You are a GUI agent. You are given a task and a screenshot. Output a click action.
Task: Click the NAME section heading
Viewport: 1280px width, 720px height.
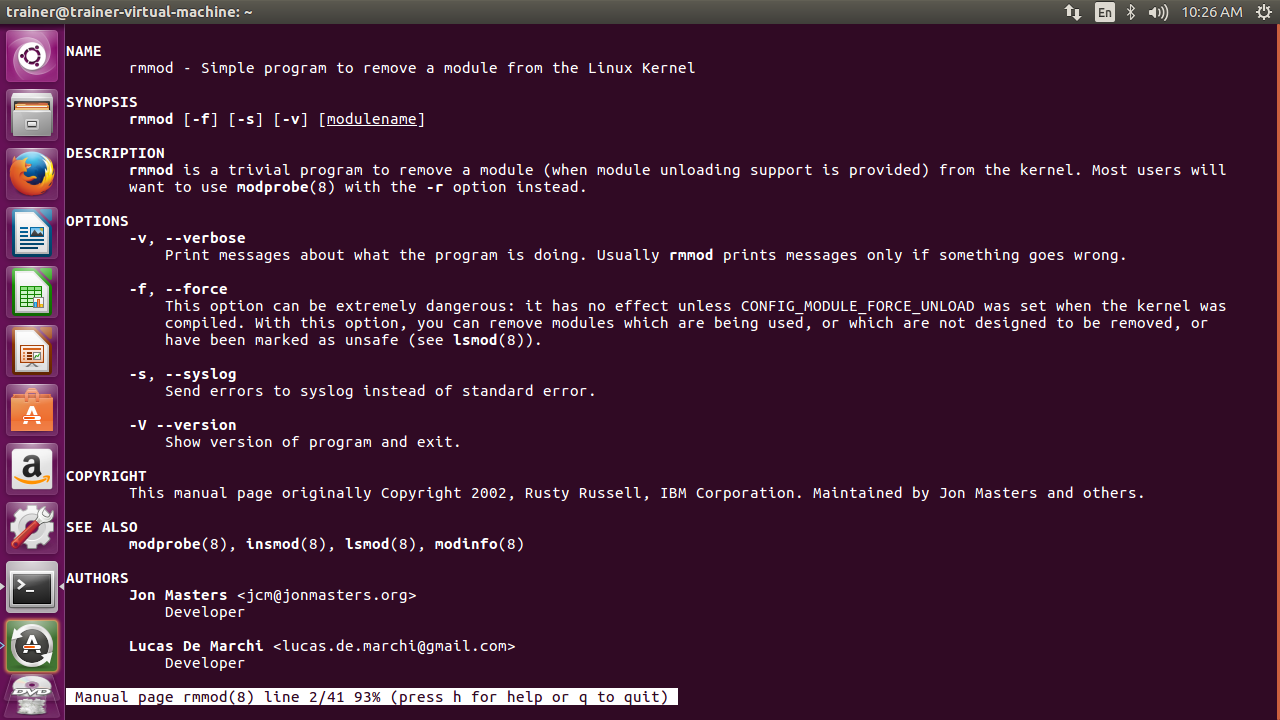(x=84, y=51)
